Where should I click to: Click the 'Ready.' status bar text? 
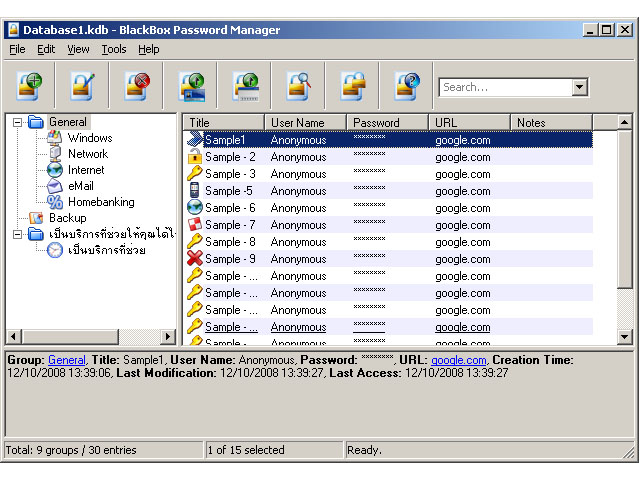click(x=364, y=450)
